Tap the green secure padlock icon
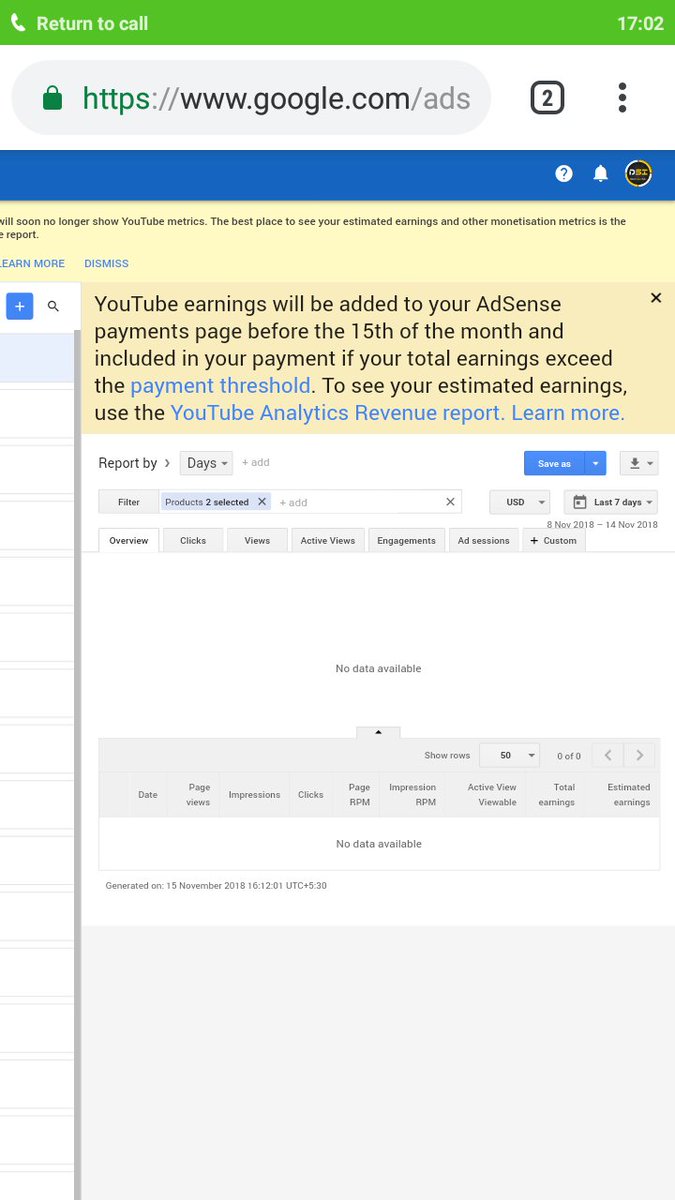 click(52, 98)
